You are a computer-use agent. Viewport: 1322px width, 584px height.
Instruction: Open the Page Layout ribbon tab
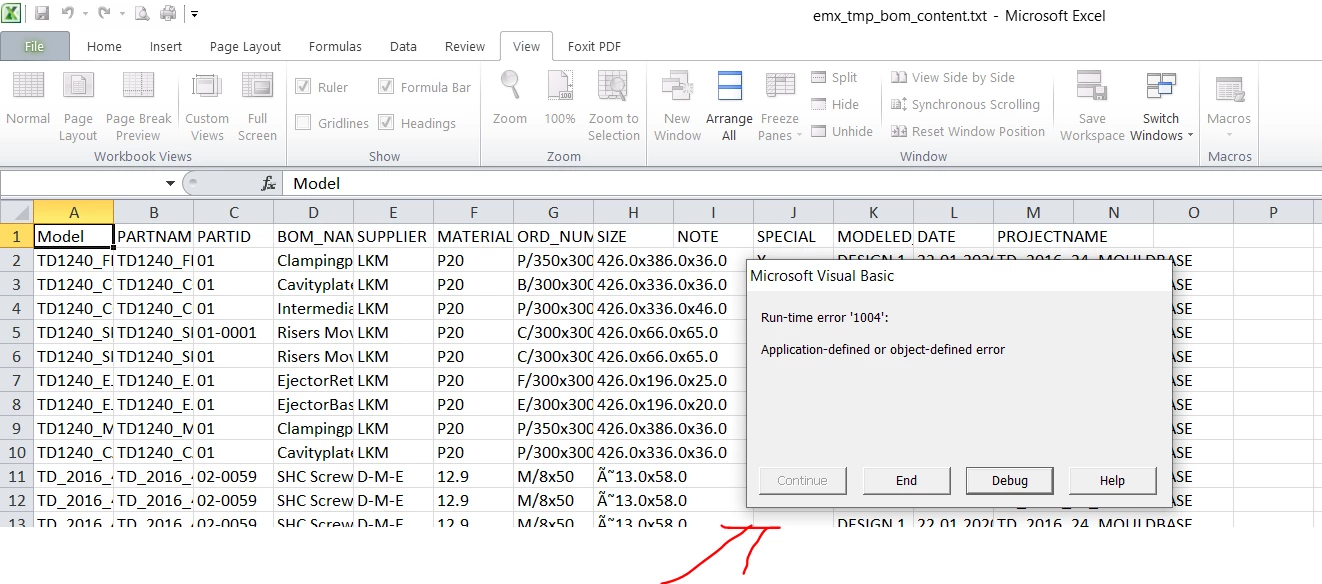(x=245, y=46)
